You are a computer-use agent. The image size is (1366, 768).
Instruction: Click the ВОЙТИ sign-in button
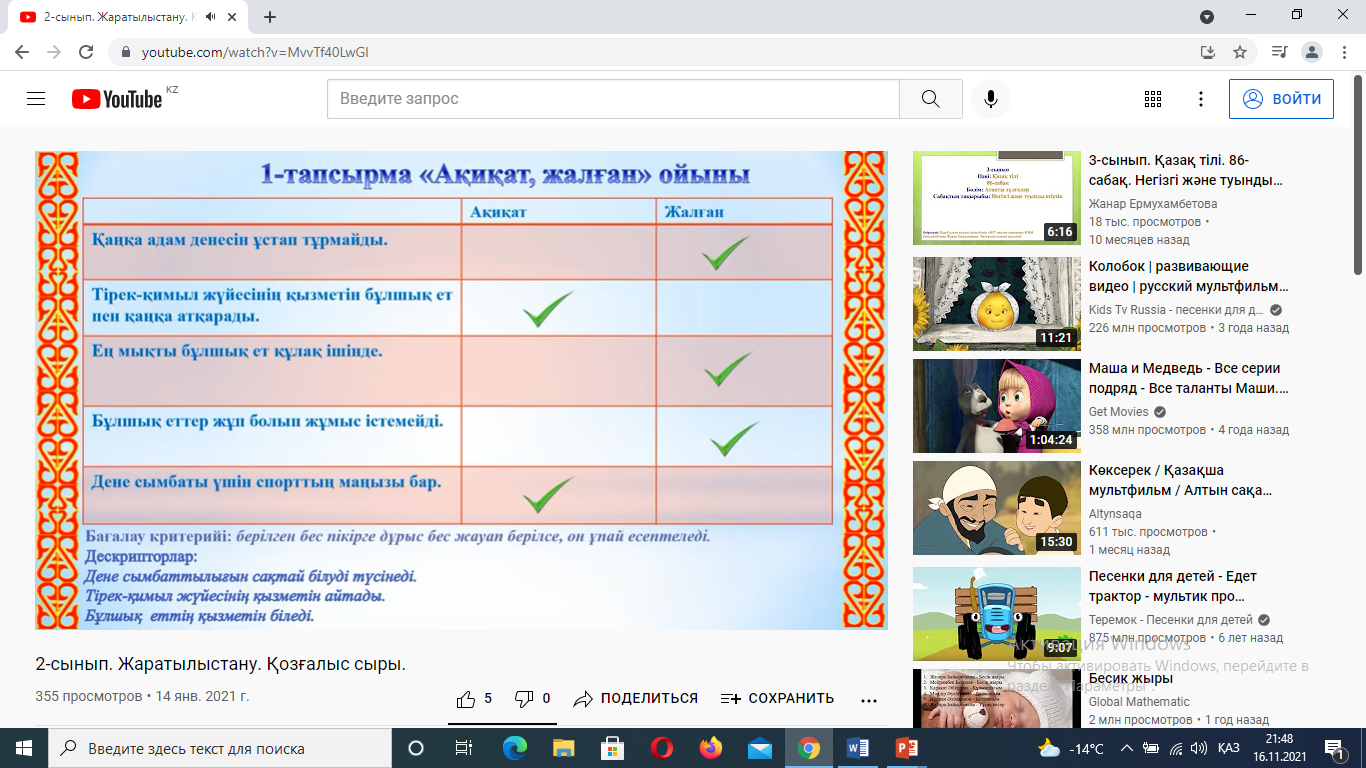[1281, 99]
